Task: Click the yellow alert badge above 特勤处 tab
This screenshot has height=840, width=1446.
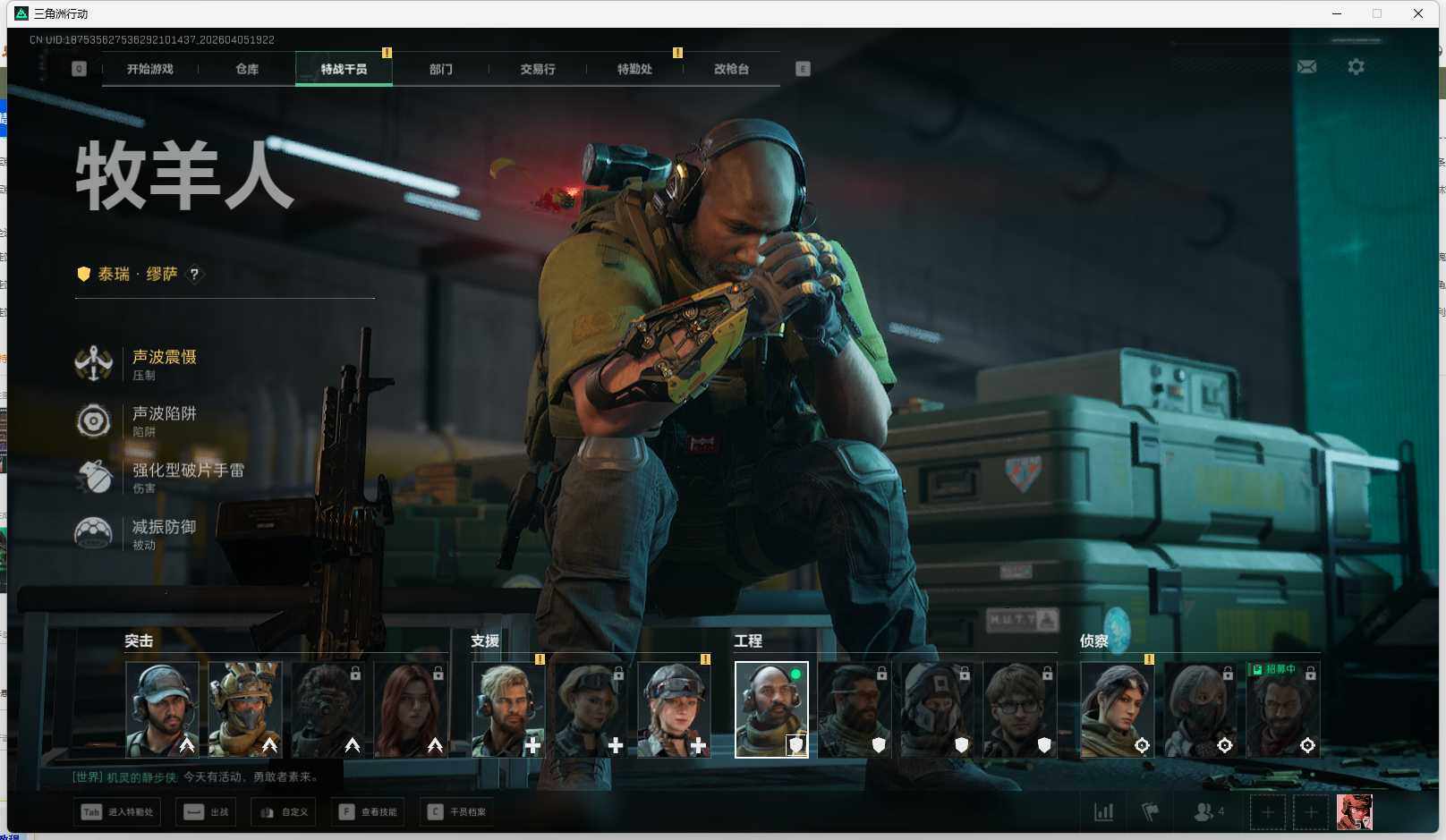Action: point(677,53)
